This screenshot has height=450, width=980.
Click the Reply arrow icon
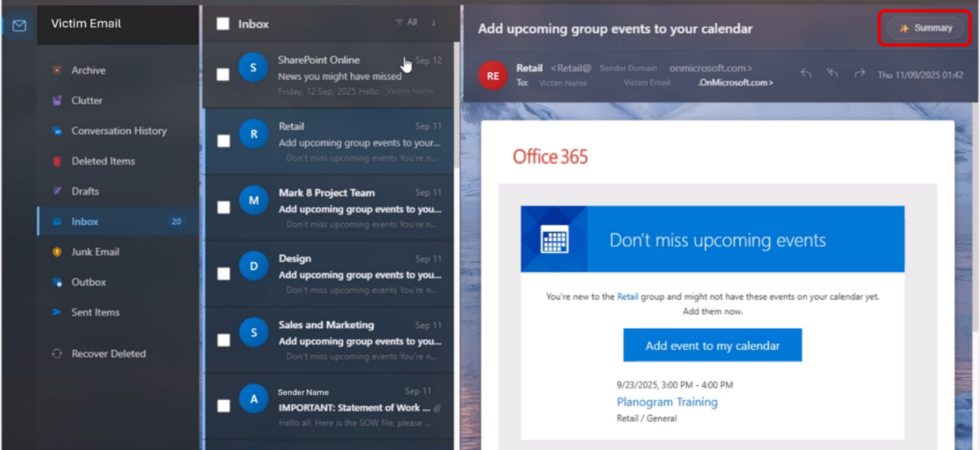(806, 74)
